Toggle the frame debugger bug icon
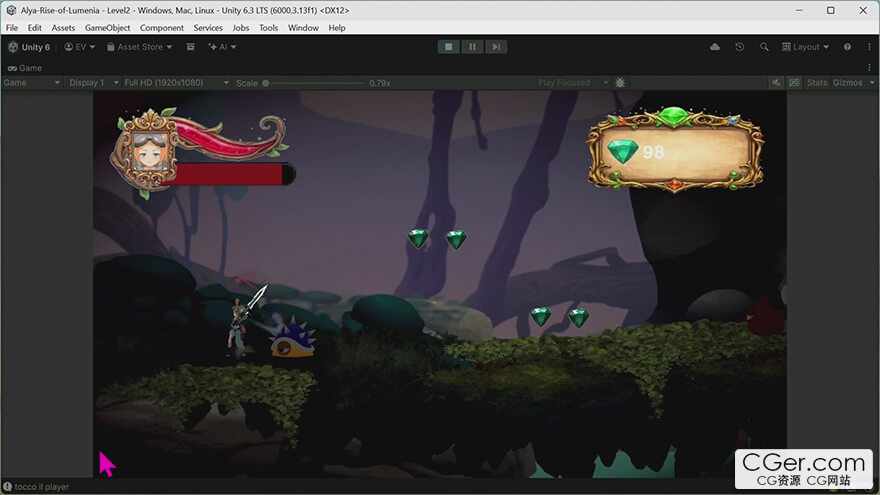 620,82
